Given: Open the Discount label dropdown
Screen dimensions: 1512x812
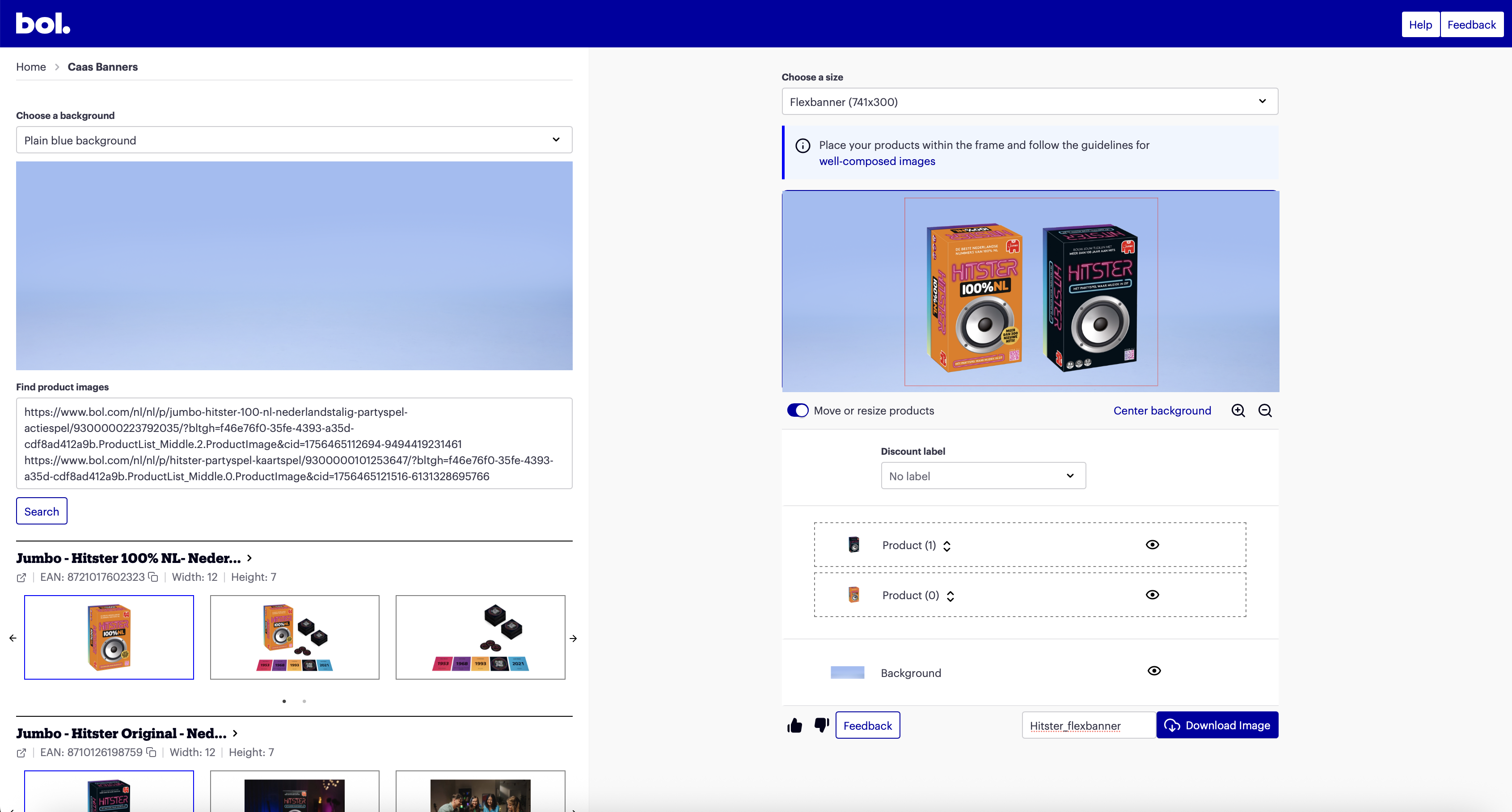Looking at the screenshot, I should click(x=983, y=476).
